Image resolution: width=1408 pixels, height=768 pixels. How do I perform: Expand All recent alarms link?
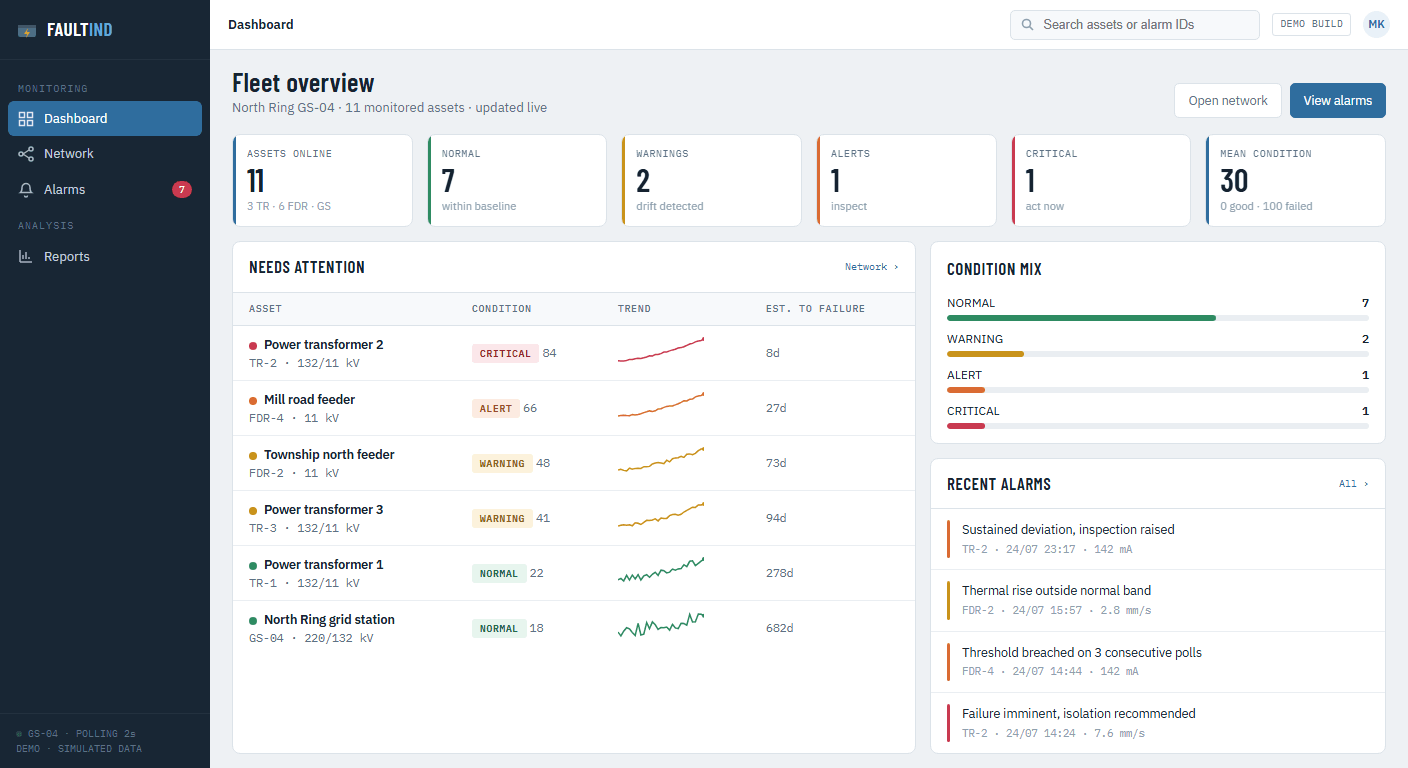(x=1354, y=484)
